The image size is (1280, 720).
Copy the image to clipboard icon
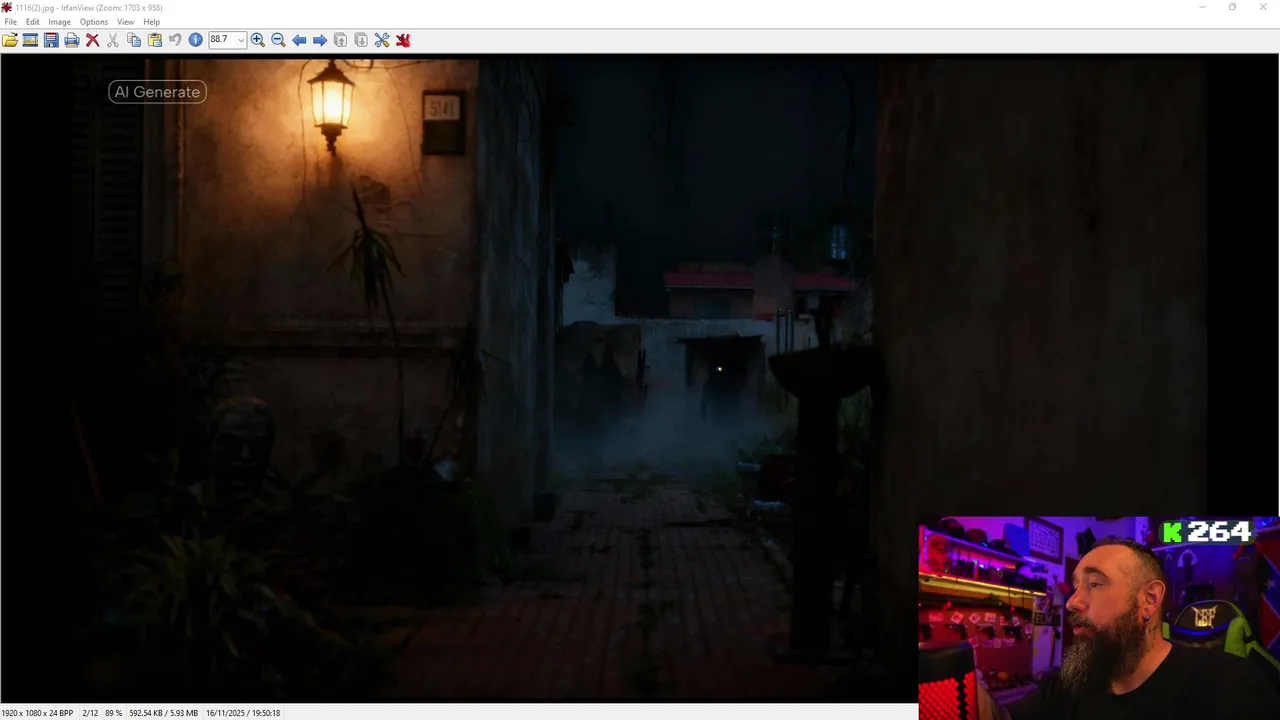click(x=134, y=40)
